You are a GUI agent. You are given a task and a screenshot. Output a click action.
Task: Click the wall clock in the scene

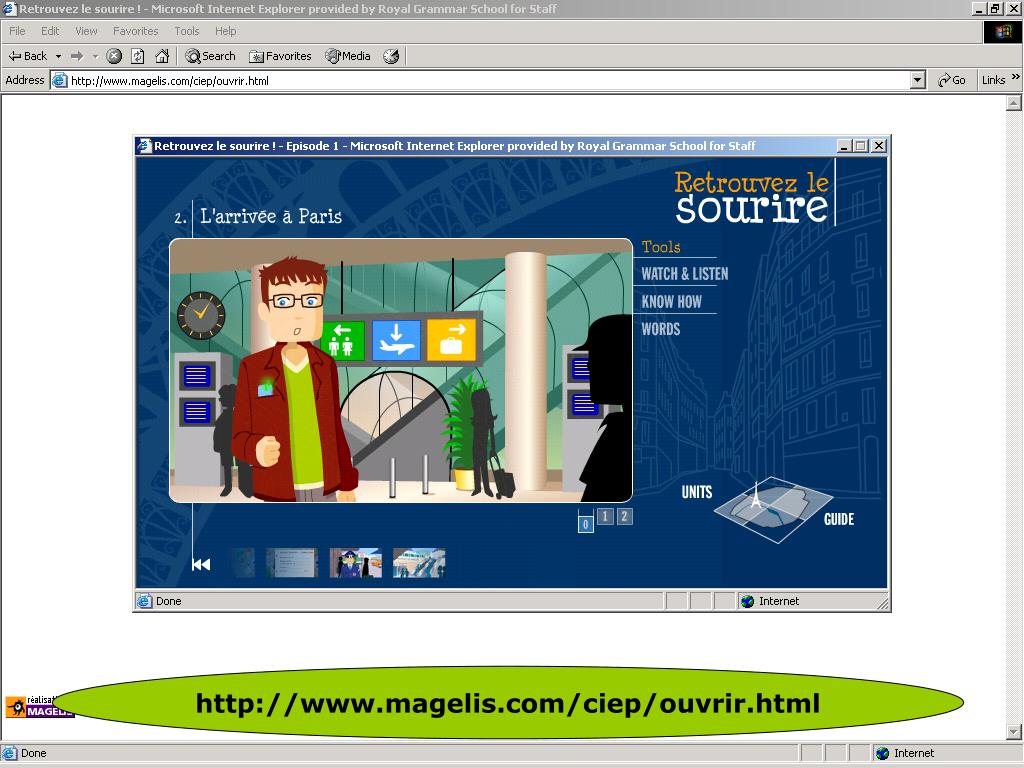[201, 315]
